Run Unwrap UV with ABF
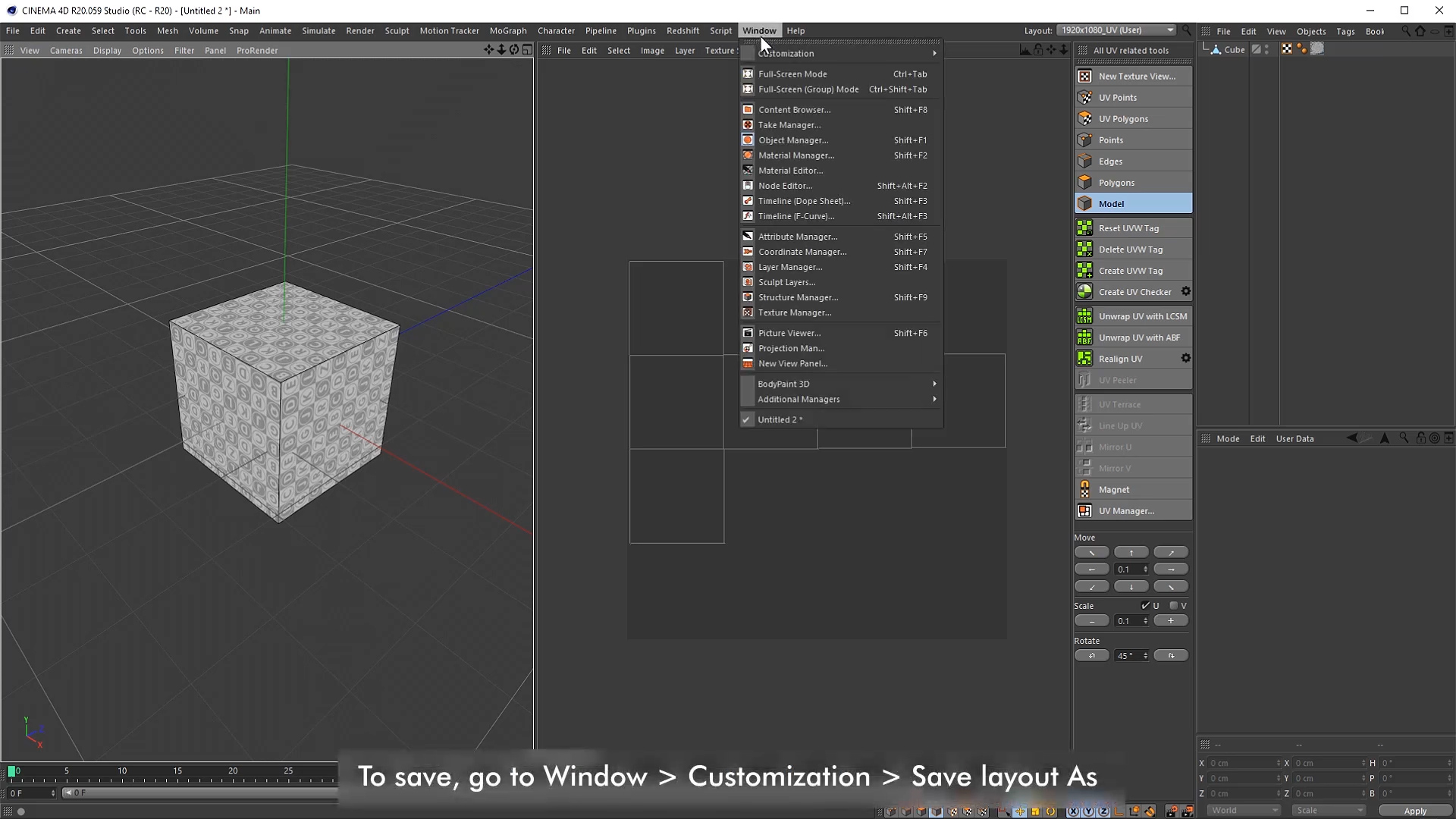1456x819 pixels. tap(1133, 337)
